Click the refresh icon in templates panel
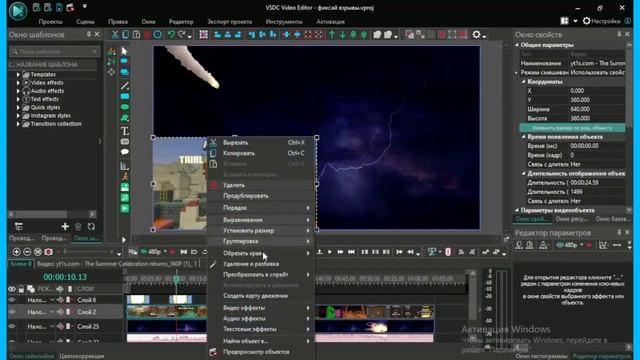The height and width of the screenshot is (360, 640). 91,226
